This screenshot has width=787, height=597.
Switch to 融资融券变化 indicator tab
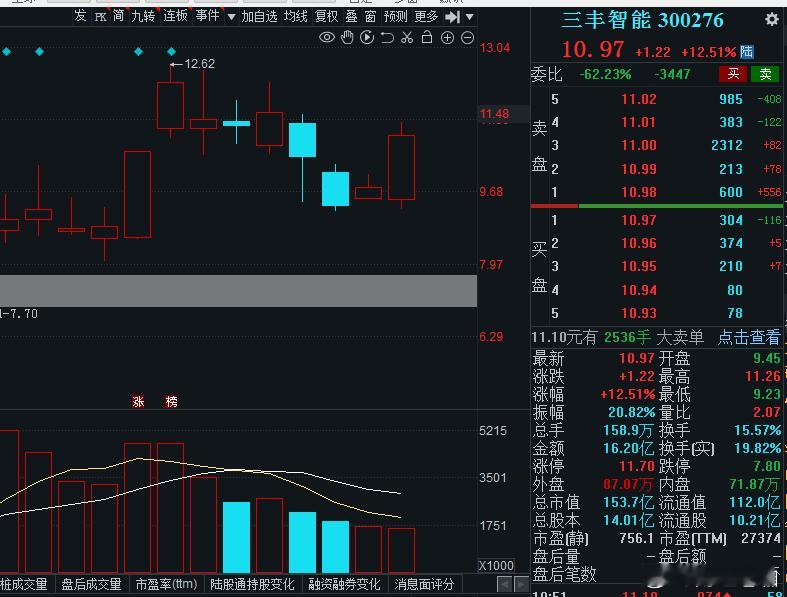tap(344, 584)
